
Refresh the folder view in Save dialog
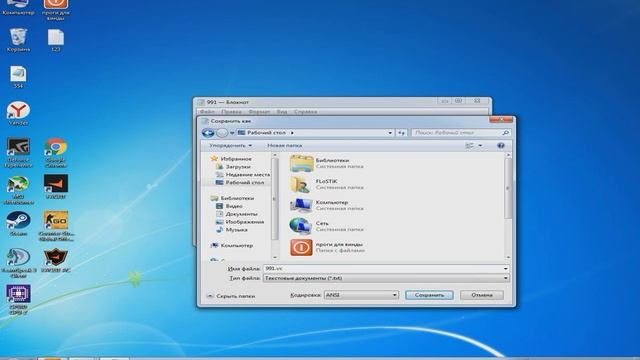401,133
